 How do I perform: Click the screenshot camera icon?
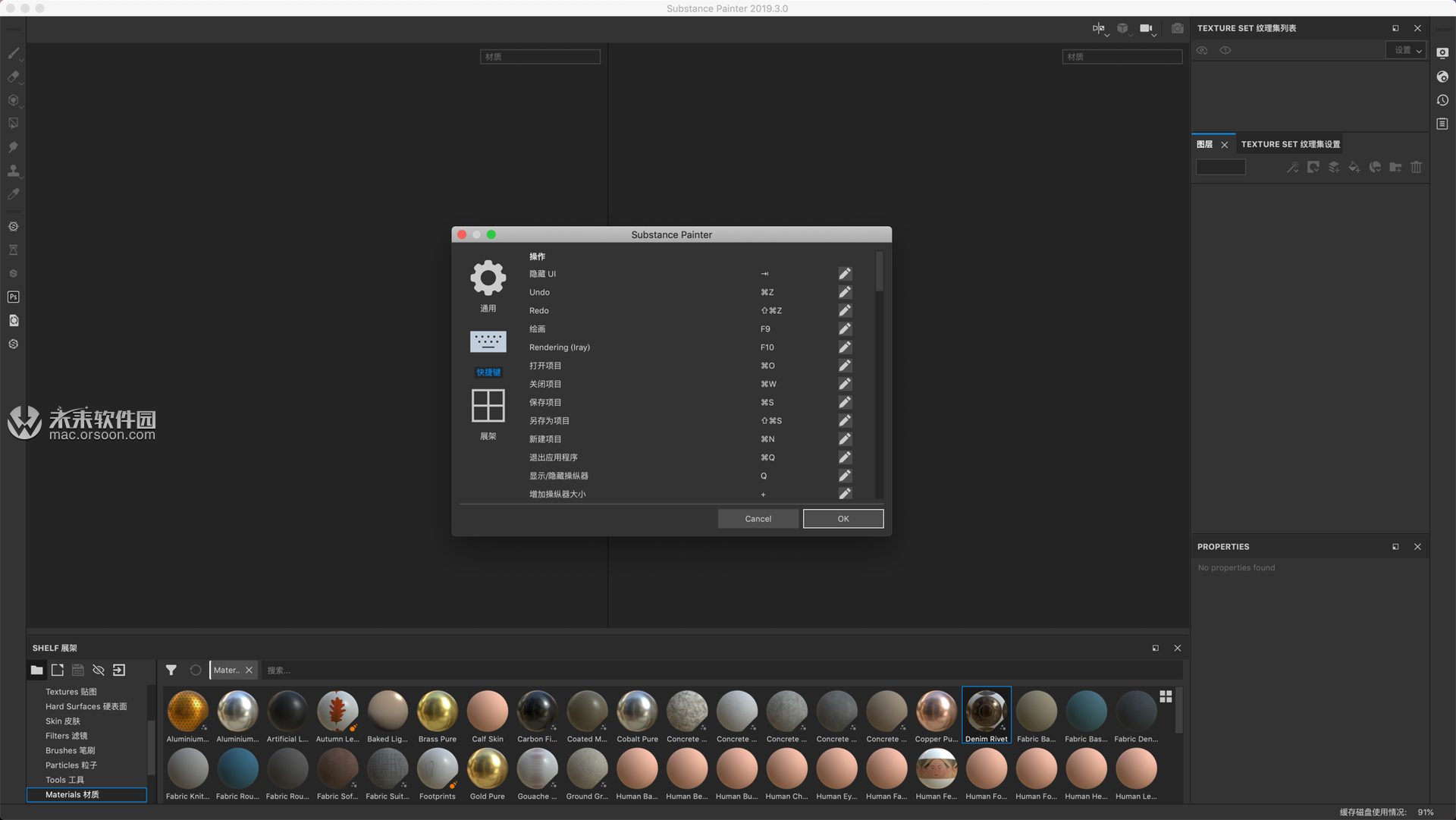coord(1177,28)
